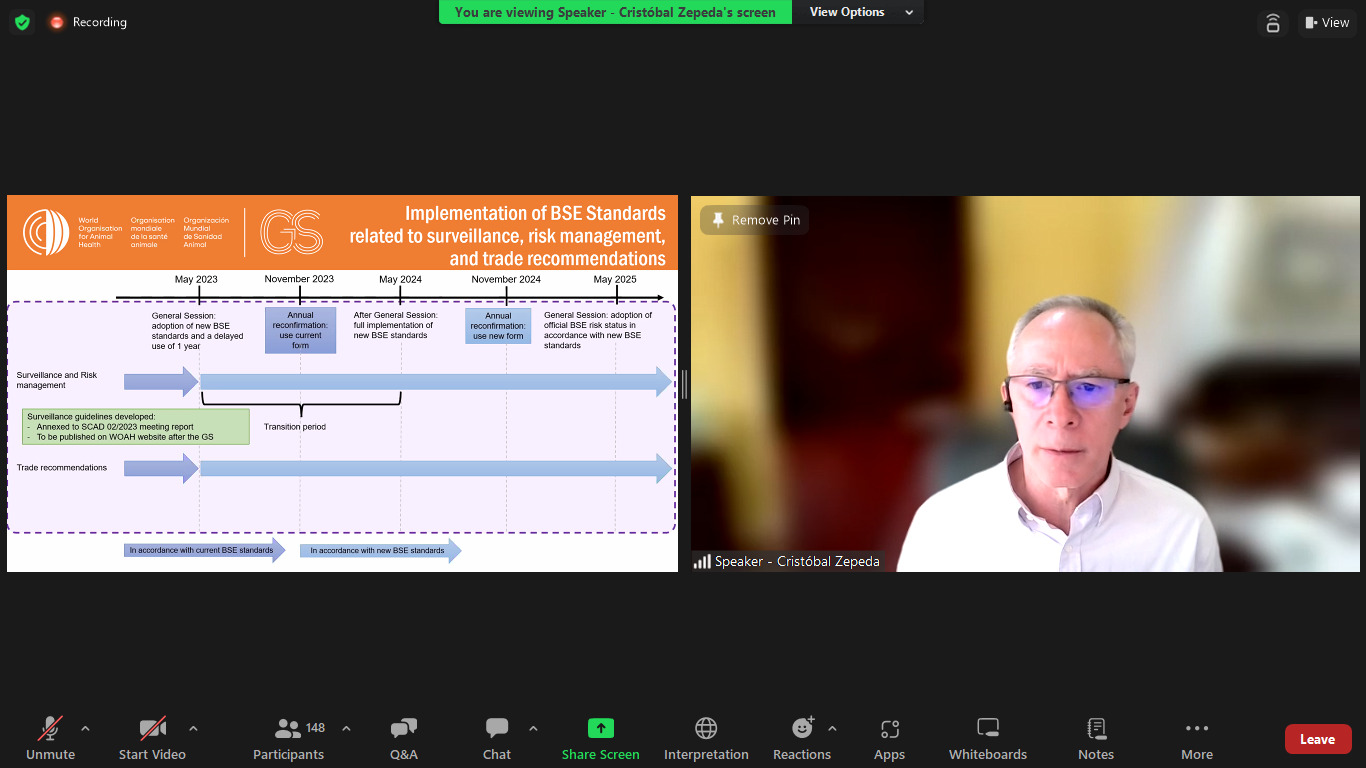Image resolution: width=1366 pixels, height=768 pixels.
Task: Expand audio options arrow beside Unmute
Action: click(x=85, y=729)
